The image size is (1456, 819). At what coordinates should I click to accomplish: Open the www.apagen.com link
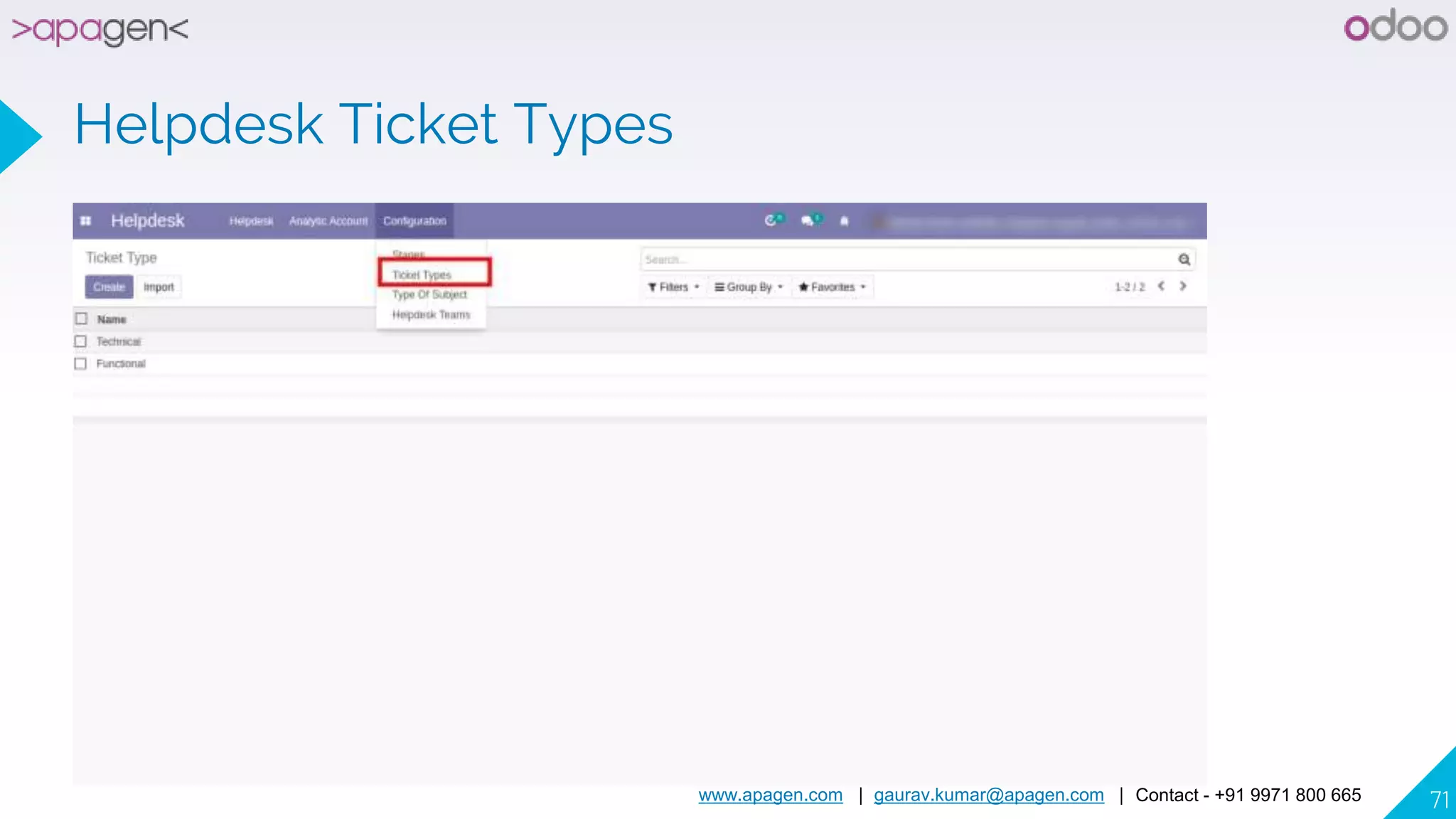(771, 795)
